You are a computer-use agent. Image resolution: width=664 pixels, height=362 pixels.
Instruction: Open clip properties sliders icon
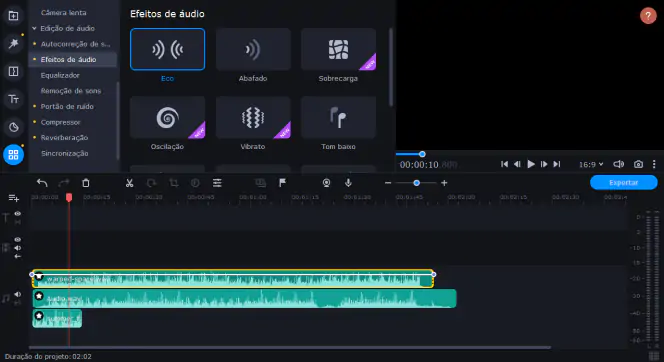[x=217, y=183]
